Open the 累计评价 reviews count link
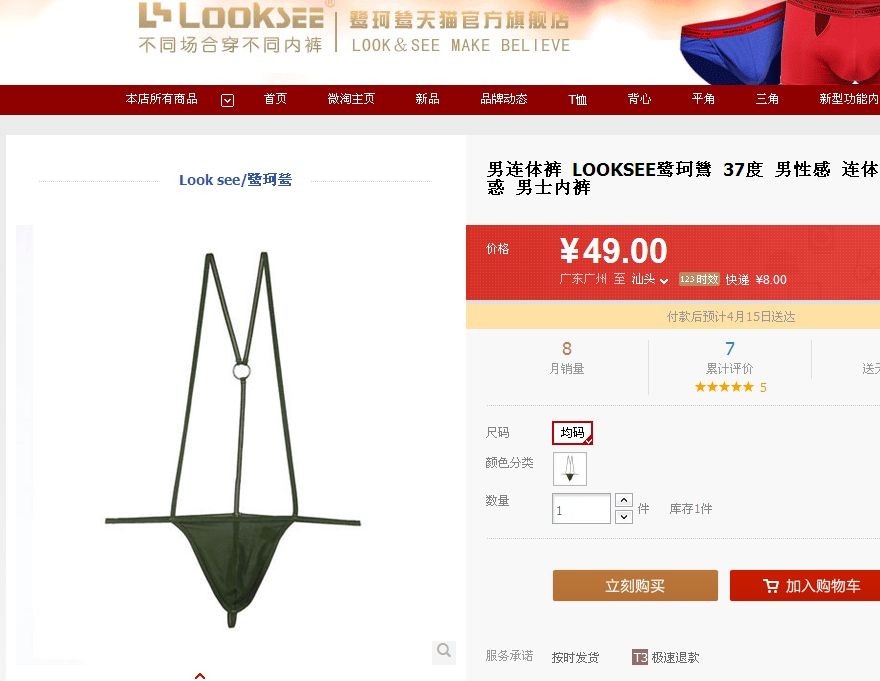Viewport: 880px width, 681px height. [730, 359]
